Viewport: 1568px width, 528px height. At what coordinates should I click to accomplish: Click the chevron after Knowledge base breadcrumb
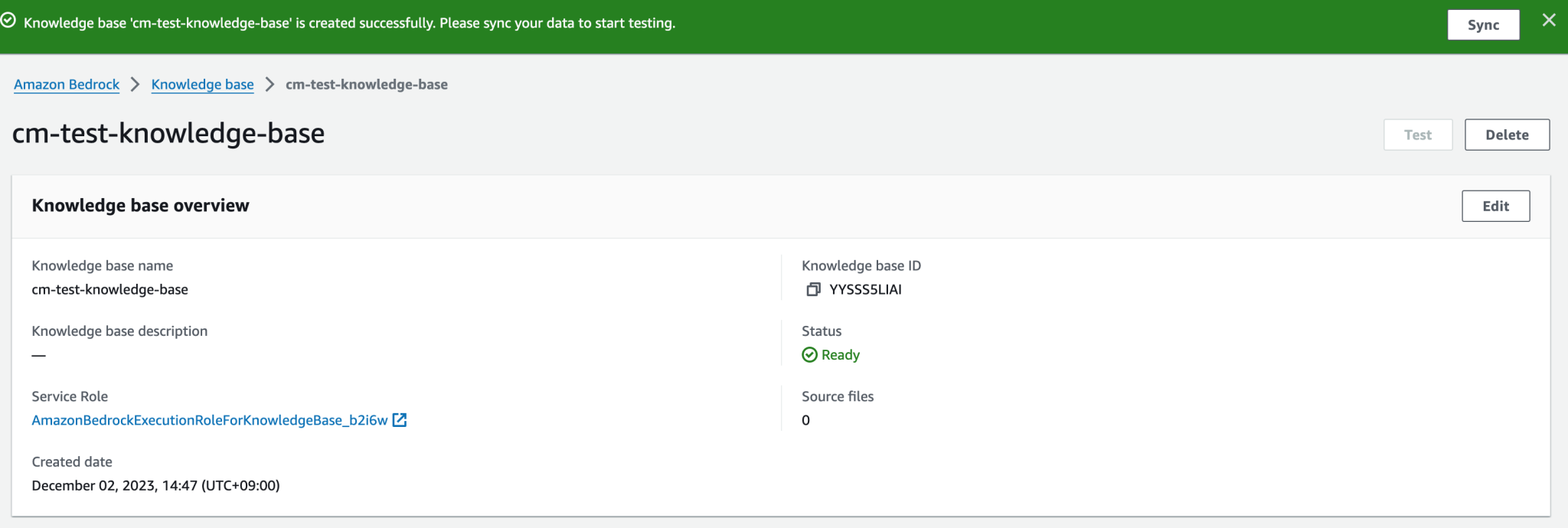[269, 84]
